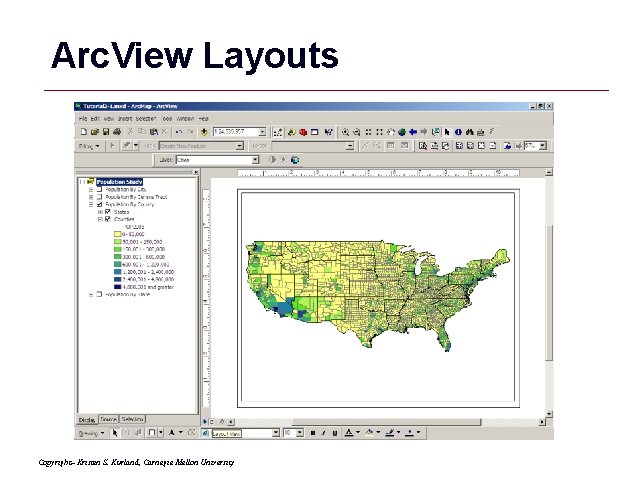Click the New Text tool letter A

click(x=171, y=433)
